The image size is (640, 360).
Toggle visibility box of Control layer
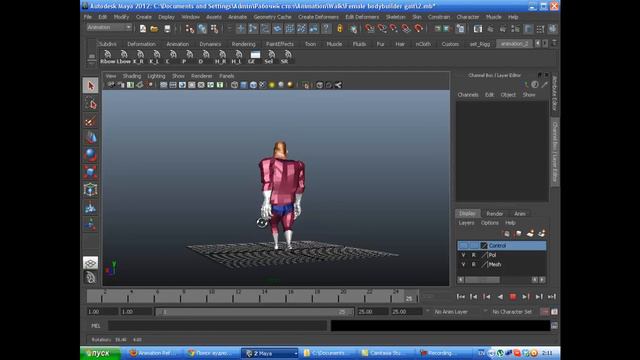[x=463, y=245]
